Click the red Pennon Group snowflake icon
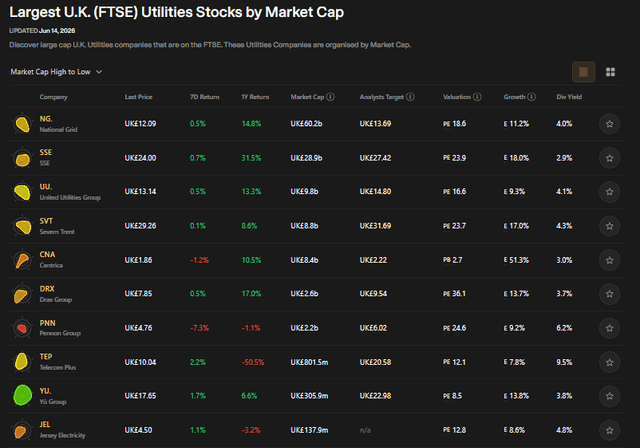 (22, 328)
